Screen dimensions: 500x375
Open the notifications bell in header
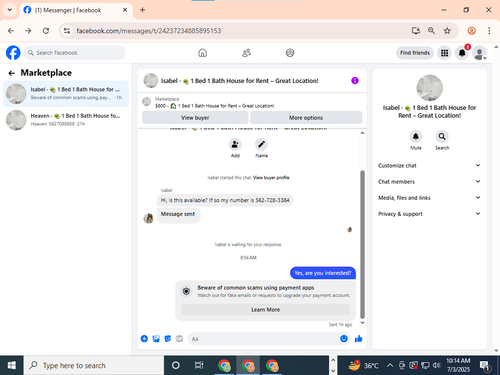[x=462, y=53]
